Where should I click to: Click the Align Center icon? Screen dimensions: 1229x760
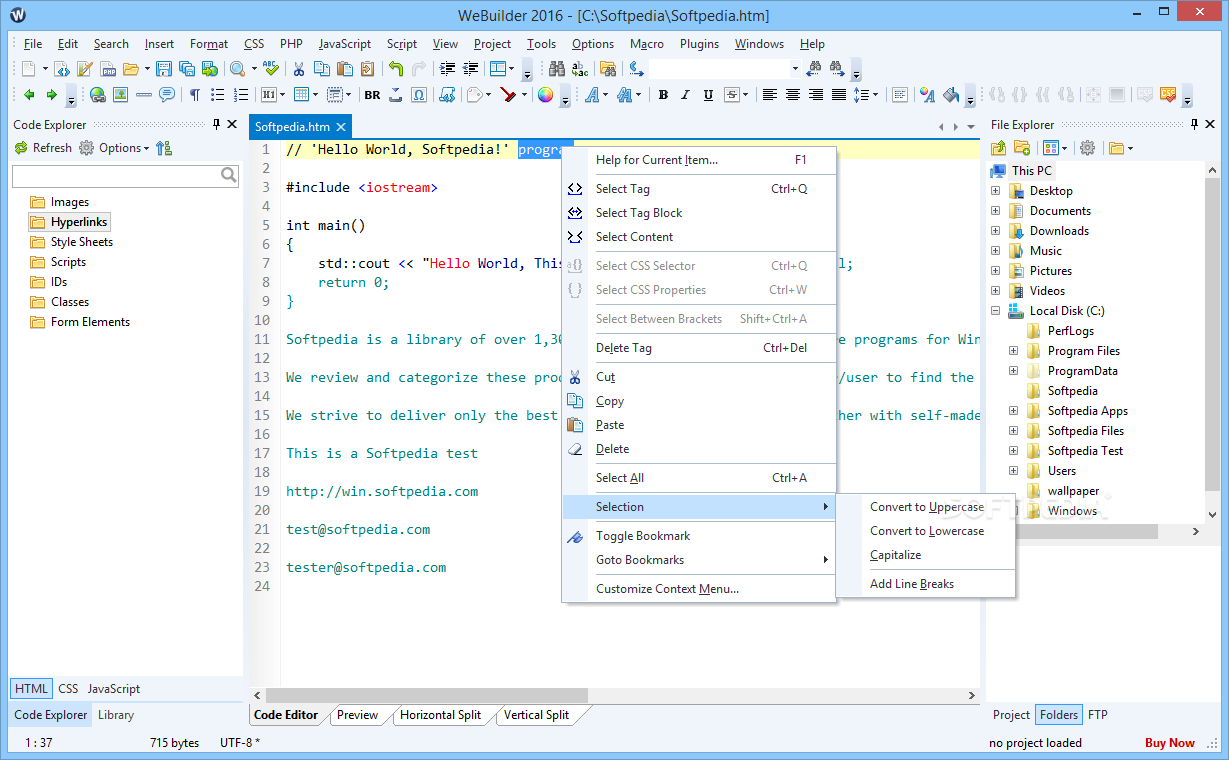pyautogui.click(x=792, y=95)
